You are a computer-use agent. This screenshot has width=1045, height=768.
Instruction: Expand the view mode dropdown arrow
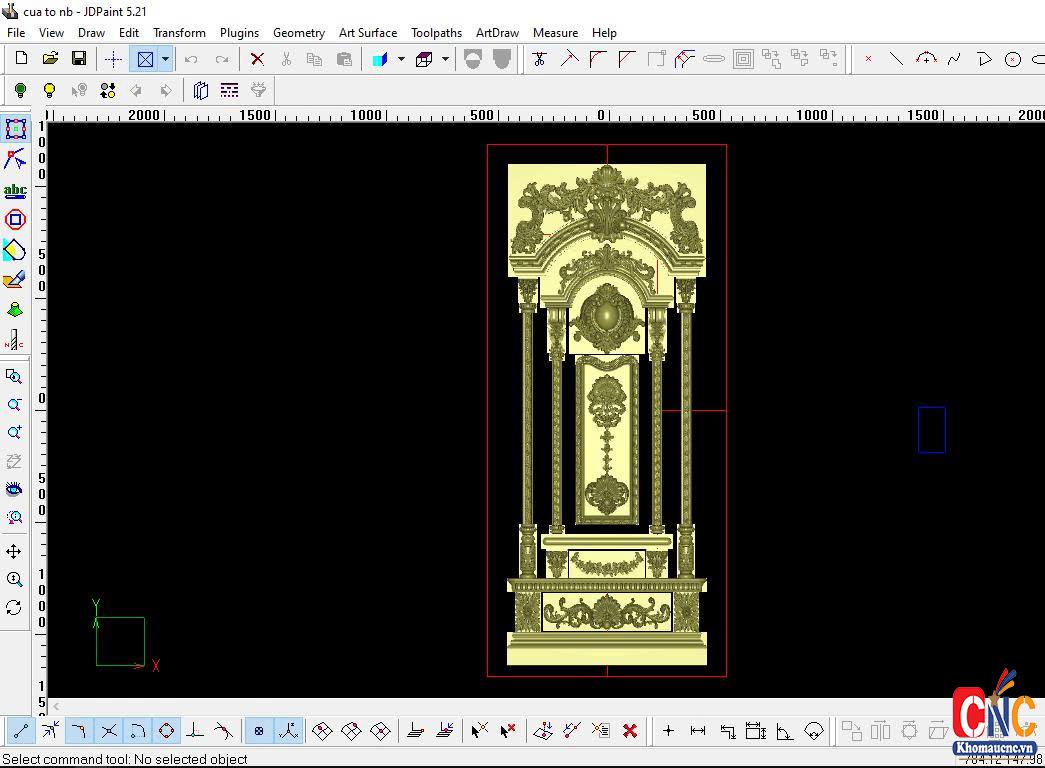(x=165, y=59)
